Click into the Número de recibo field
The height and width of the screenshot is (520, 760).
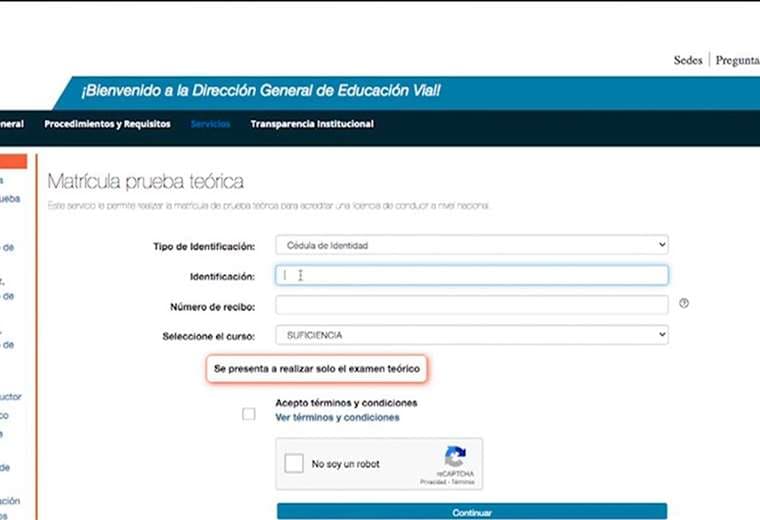coord(471,305)
